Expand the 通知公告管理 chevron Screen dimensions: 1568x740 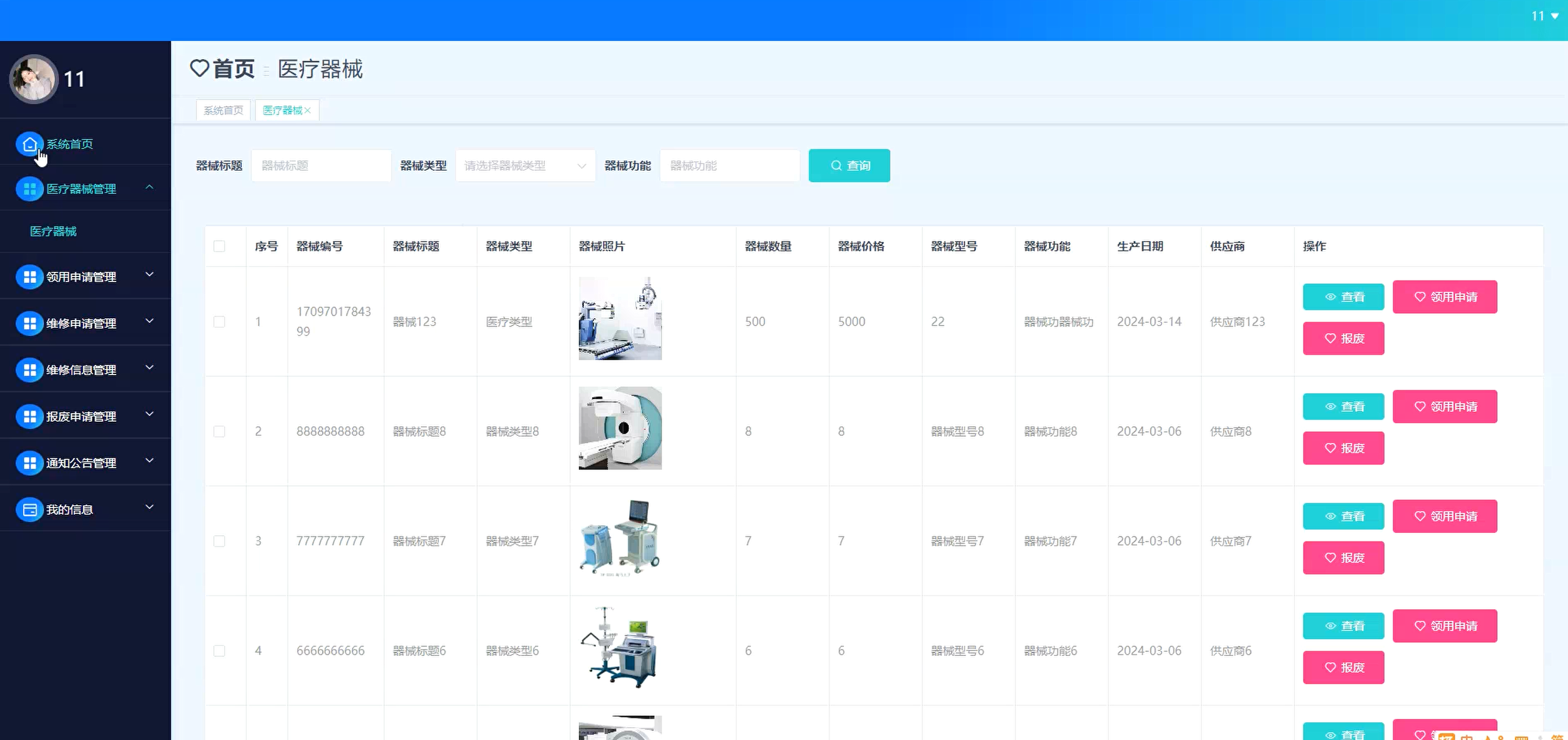149,461
